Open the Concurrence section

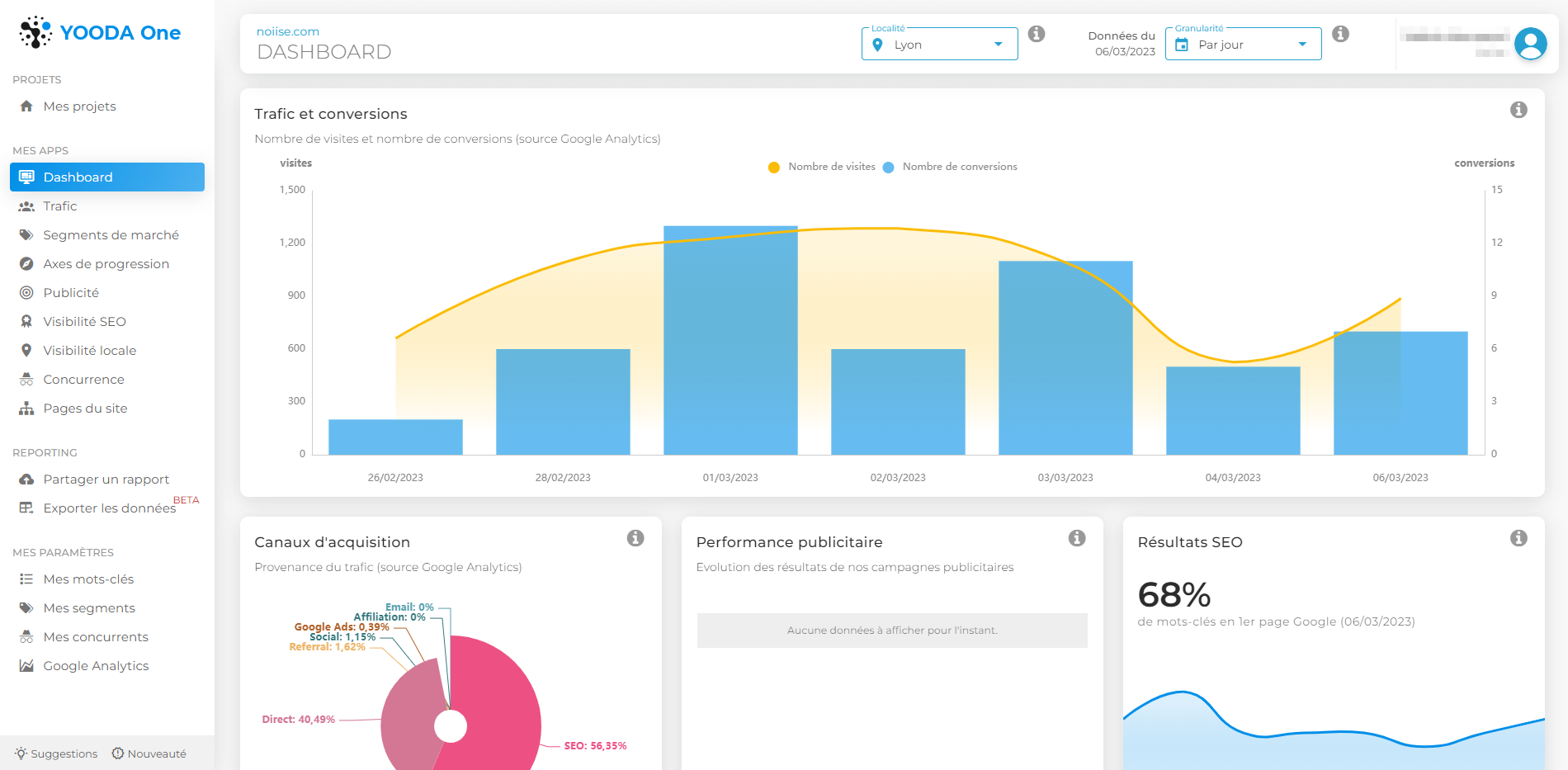click(107, 380)
